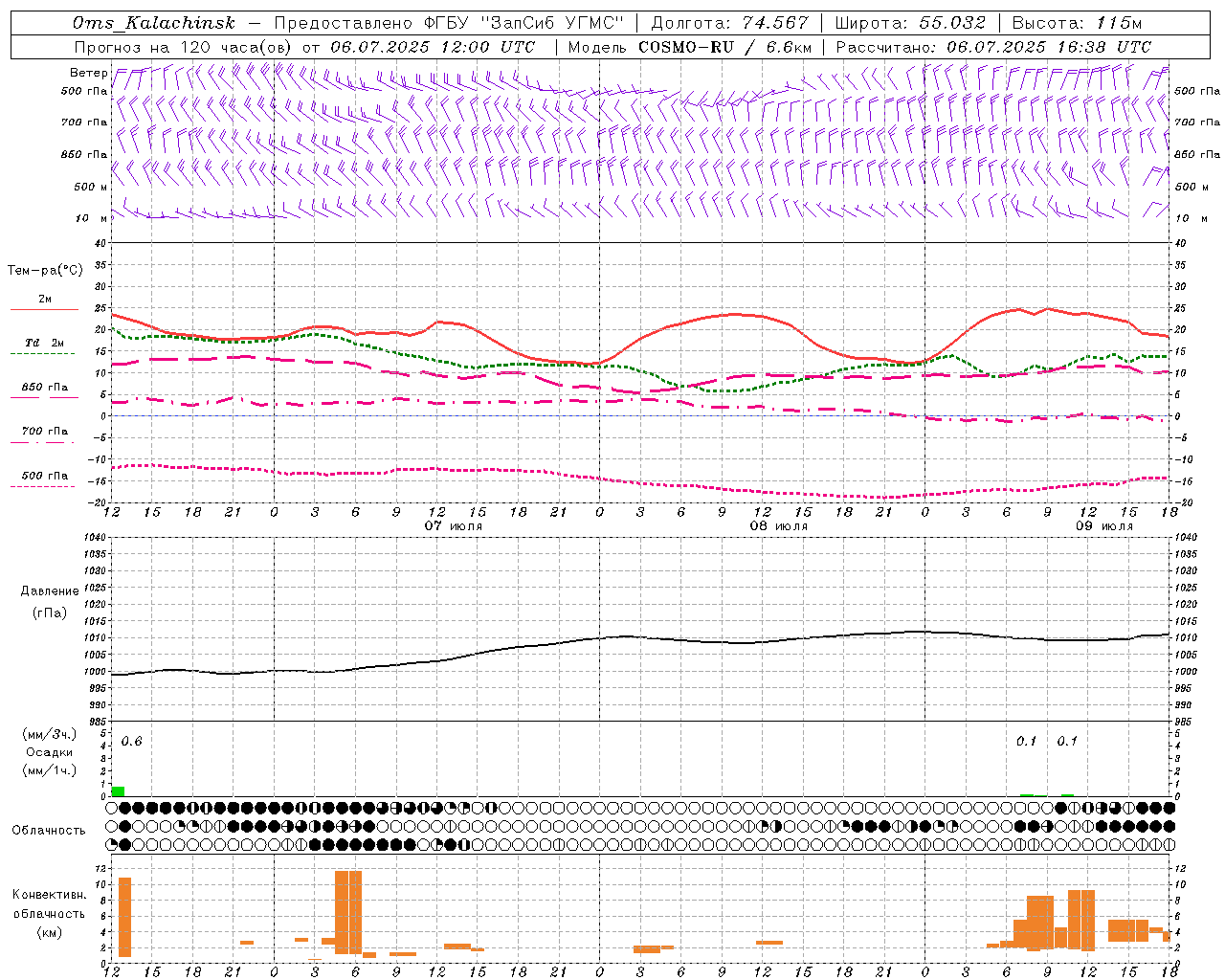Click the 'Давление' pressure panel label
Screen dimensions: 1225x980
(x=50, y=591)
